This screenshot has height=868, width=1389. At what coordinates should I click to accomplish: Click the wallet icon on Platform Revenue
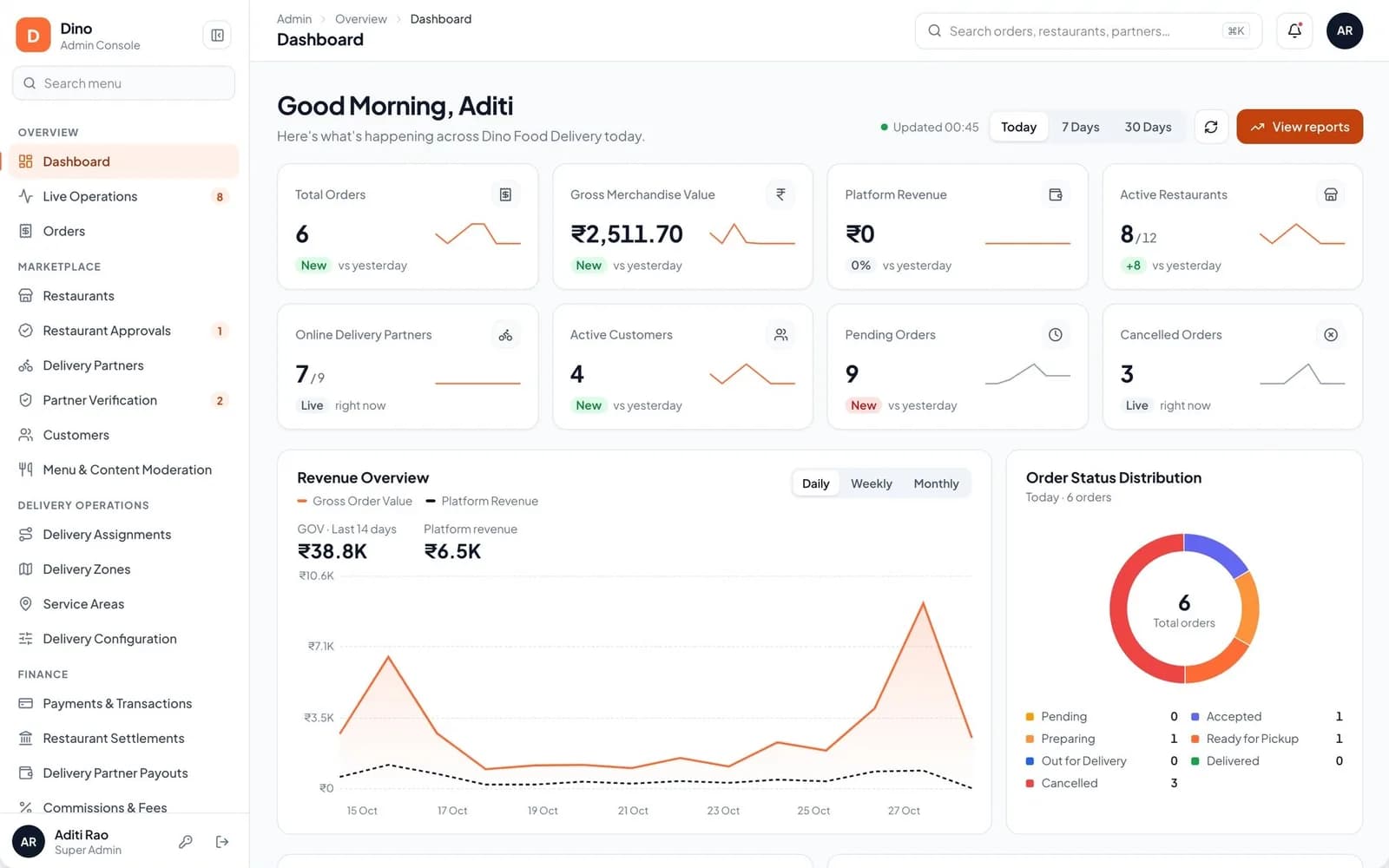(x=1056, y=194)
